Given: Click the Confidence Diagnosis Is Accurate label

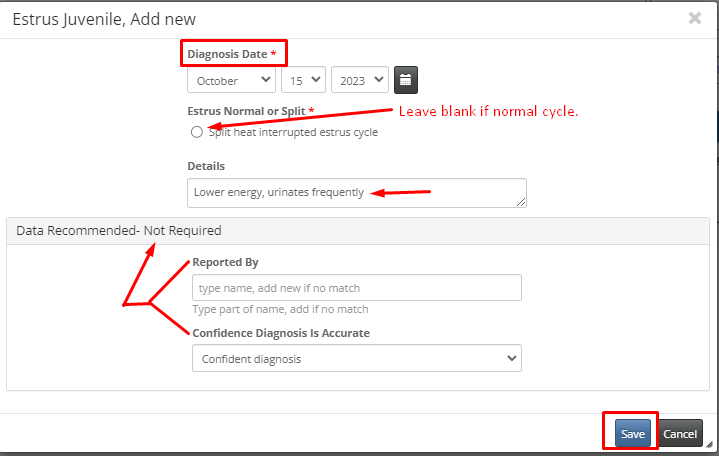Looking at the screenshot, I should 281,333.
